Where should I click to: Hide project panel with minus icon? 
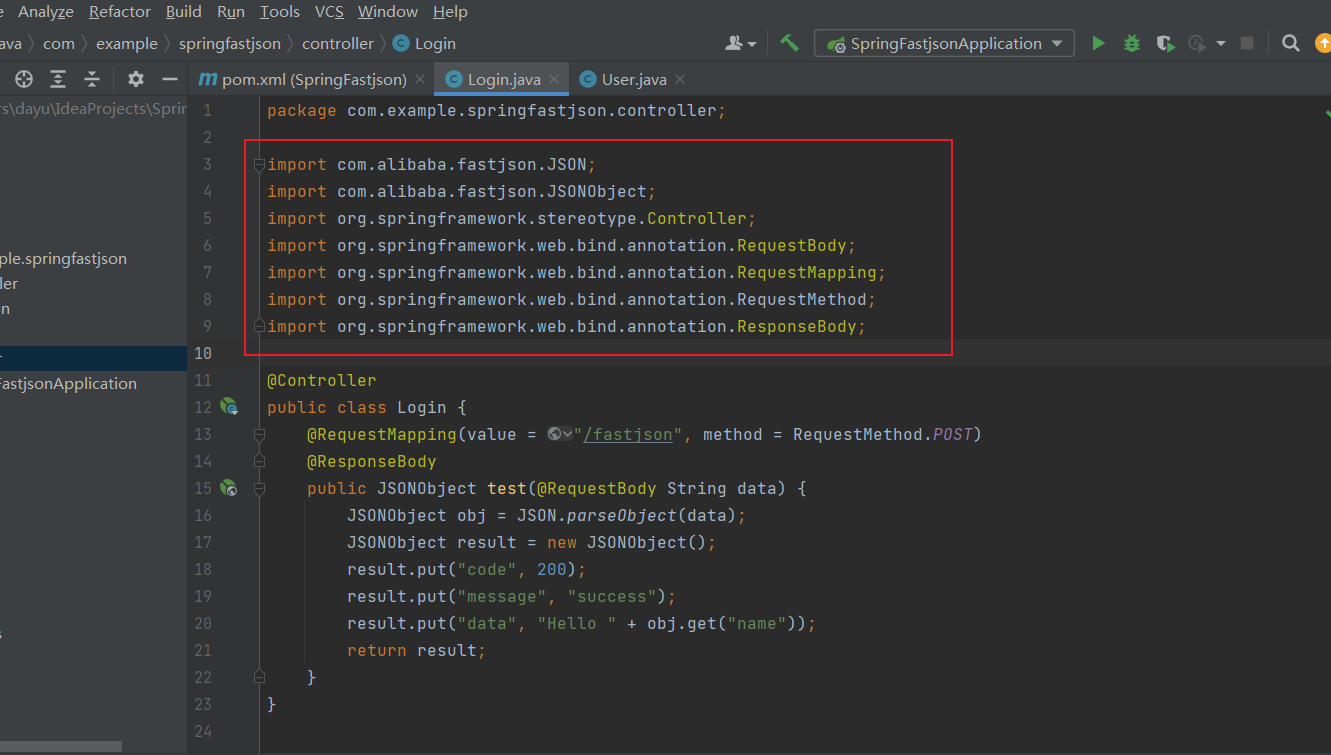[170, 79]
